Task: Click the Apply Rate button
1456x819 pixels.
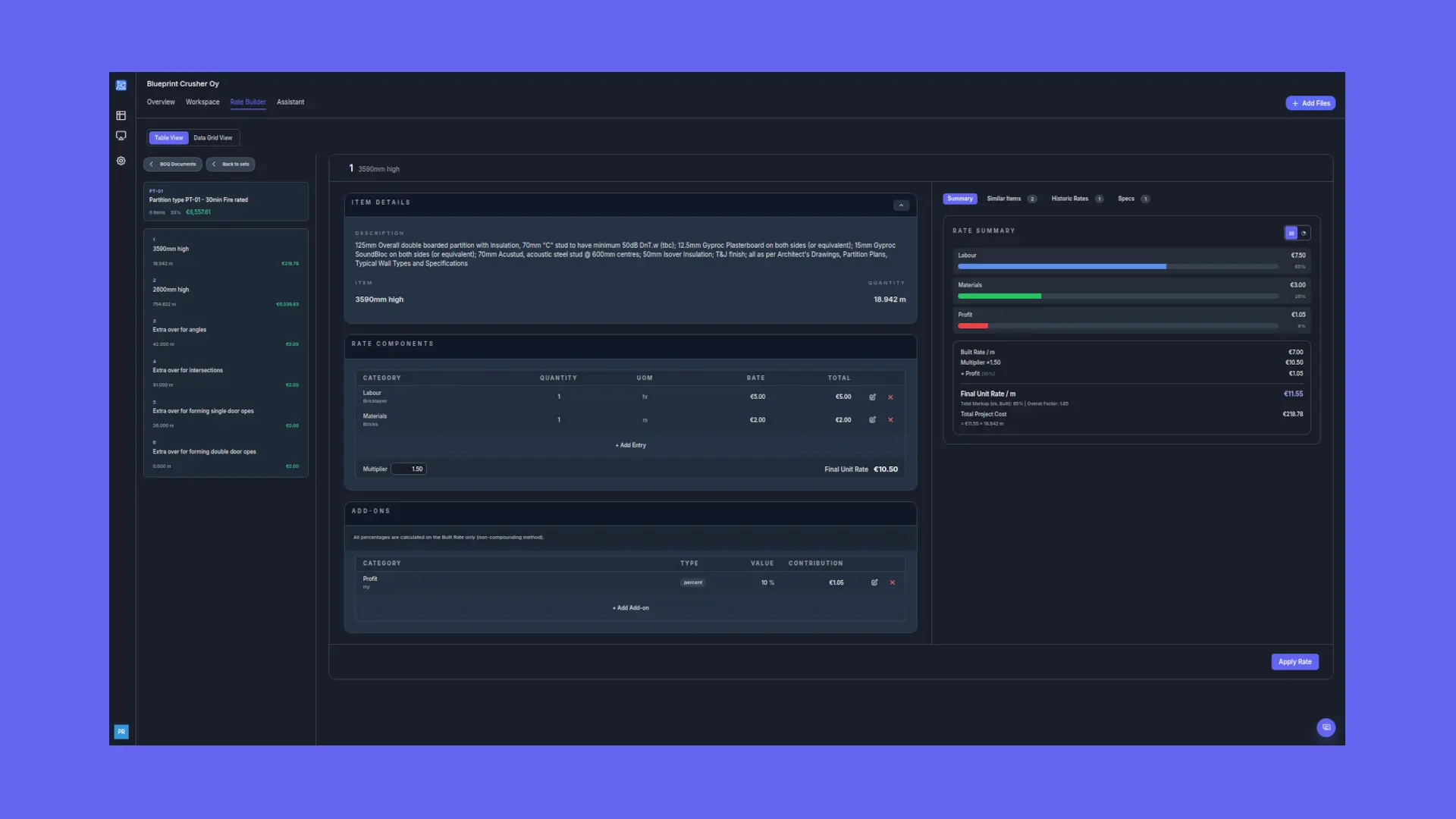Action: coord(1294,662)
